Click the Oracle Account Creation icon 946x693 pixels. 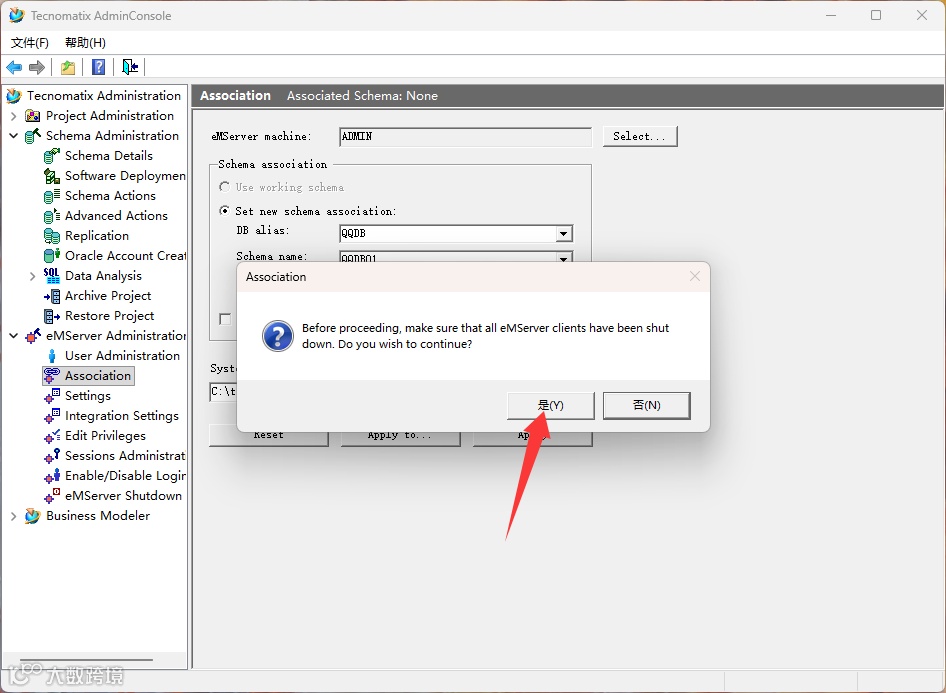[52, 256]
